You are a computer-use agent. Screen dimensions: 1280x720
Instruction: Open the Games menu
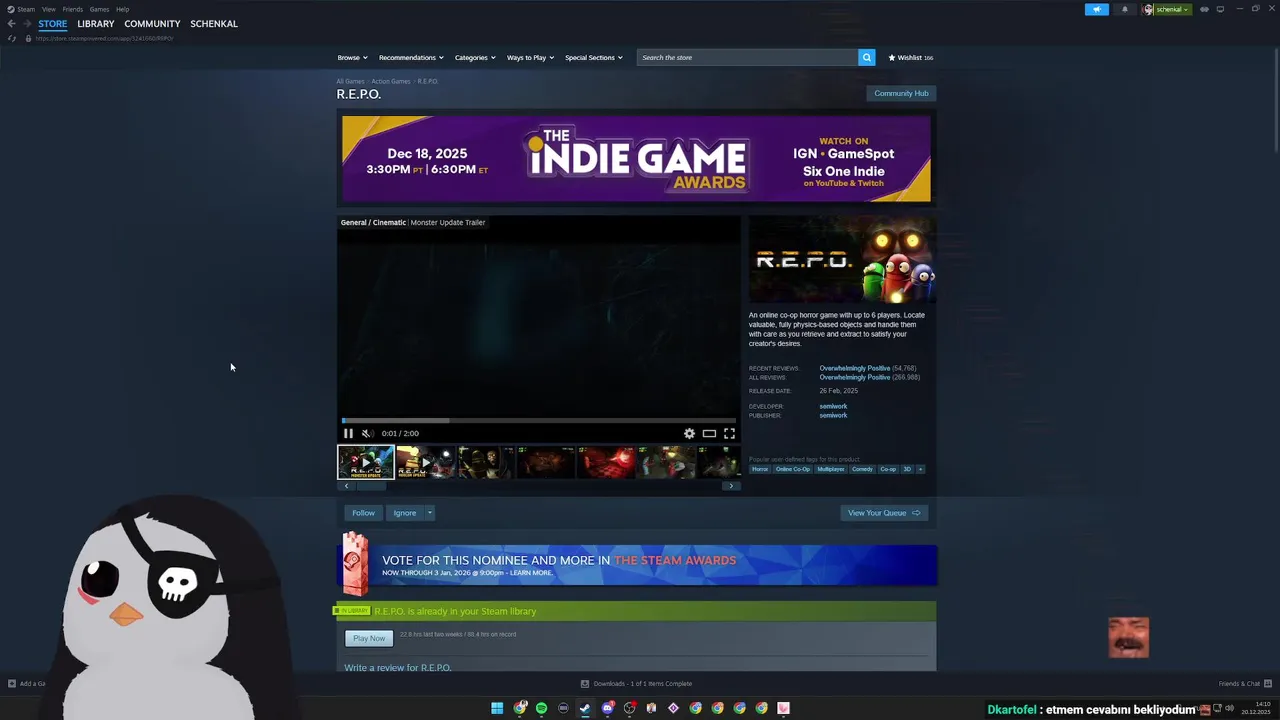pyautogui.click(x=99, y=9)
